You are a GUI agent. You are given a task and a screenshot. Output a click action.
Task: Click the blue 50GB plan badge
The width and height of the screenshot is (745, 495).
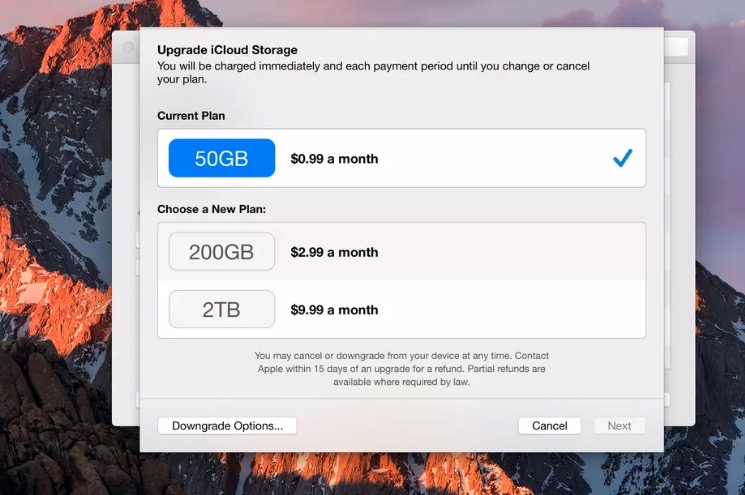pyautogui.click(x=221, y=158)
